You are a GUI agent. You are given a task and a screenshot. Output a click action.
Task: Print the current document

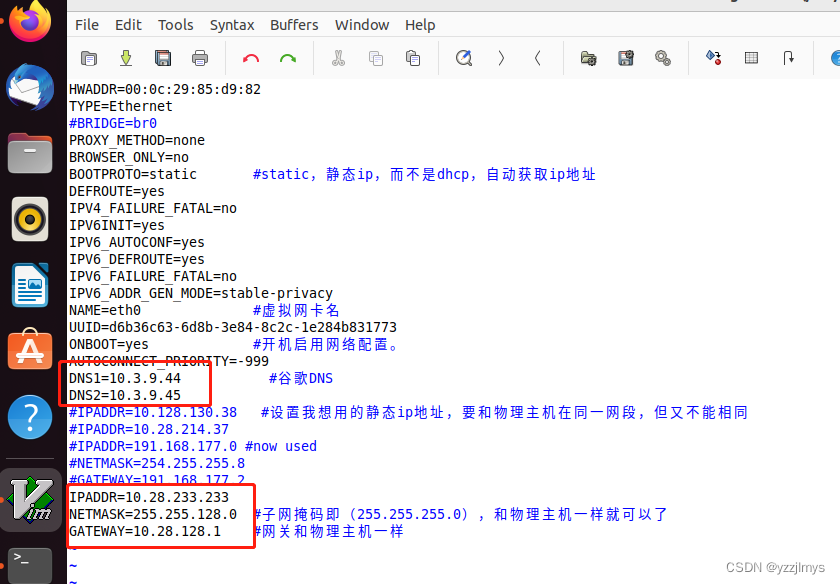[x=199, y=58]
